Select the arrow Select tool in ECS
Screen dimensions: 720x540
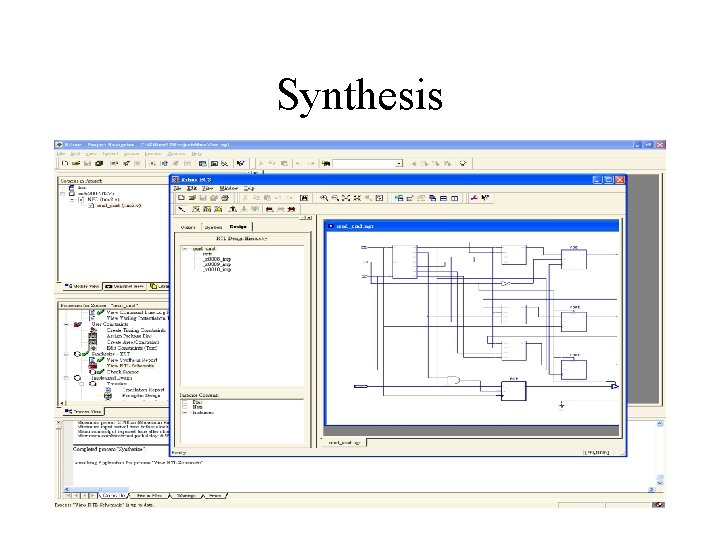pos(182,209)
